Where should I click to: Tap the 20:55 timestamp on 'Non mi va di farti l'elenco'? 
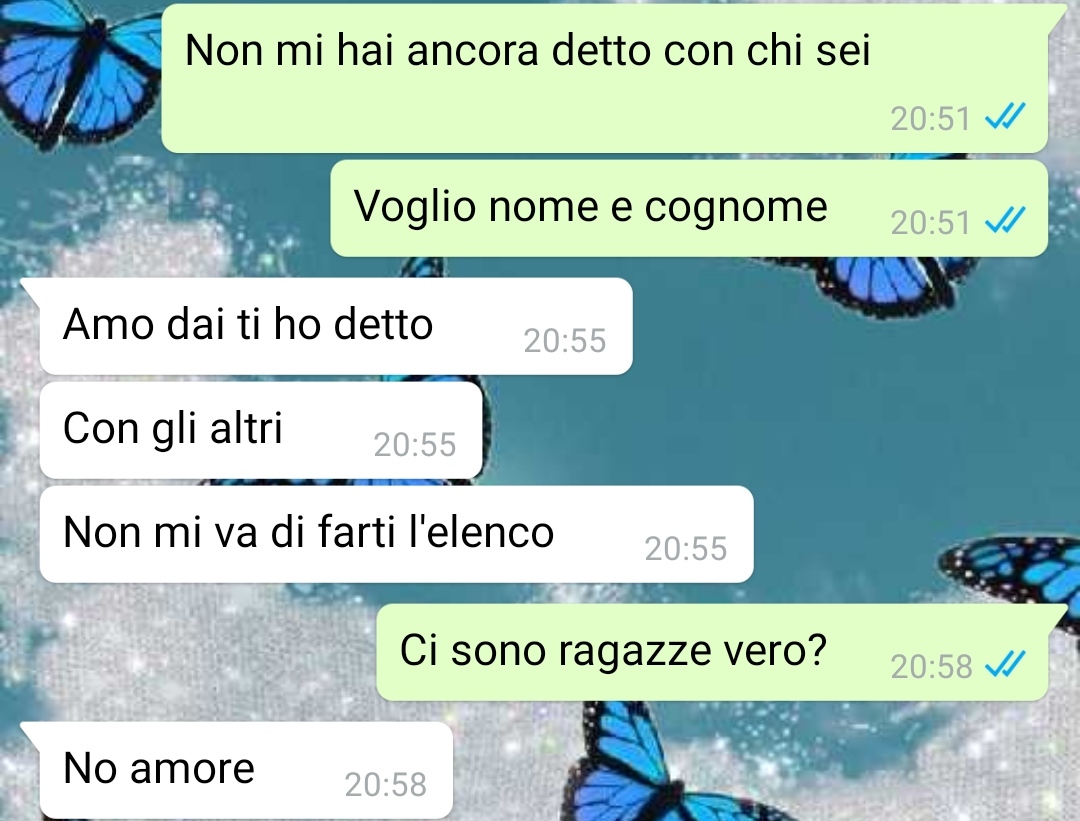tap(686, 548)
